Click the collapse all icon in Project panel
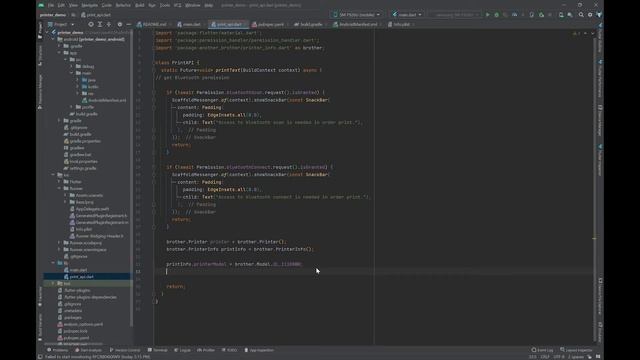Viewport: 640px width, 360px height. point(109,24)
